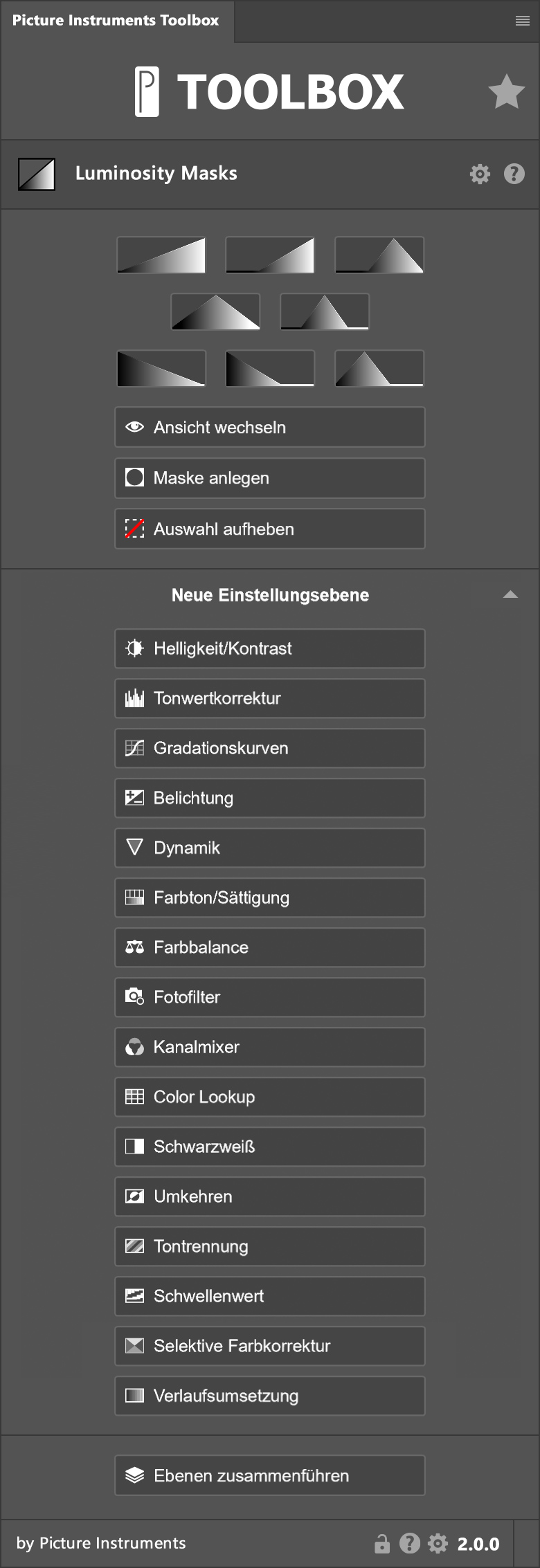Click the favorites star icon
This screenshot has height=1568, width=540.
506,91
